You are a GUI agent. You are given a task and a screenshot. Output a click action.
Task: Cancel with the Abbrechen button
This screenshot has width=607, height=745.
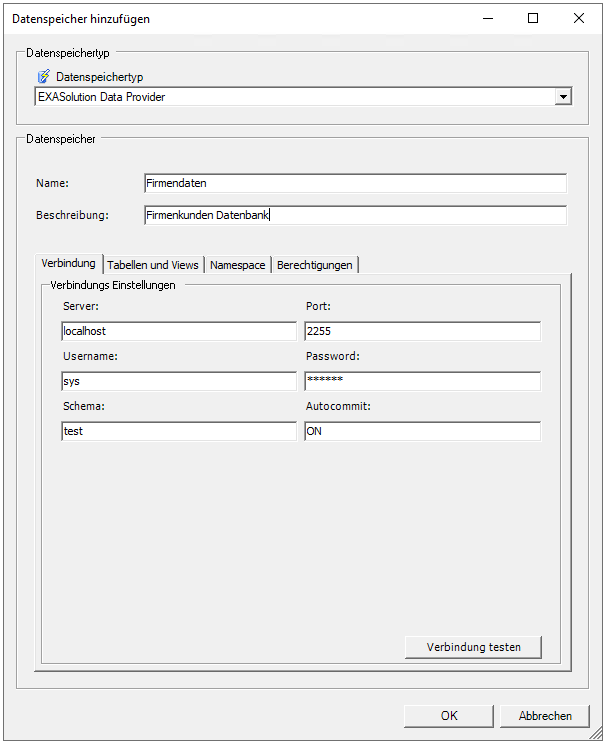point(545,716)
